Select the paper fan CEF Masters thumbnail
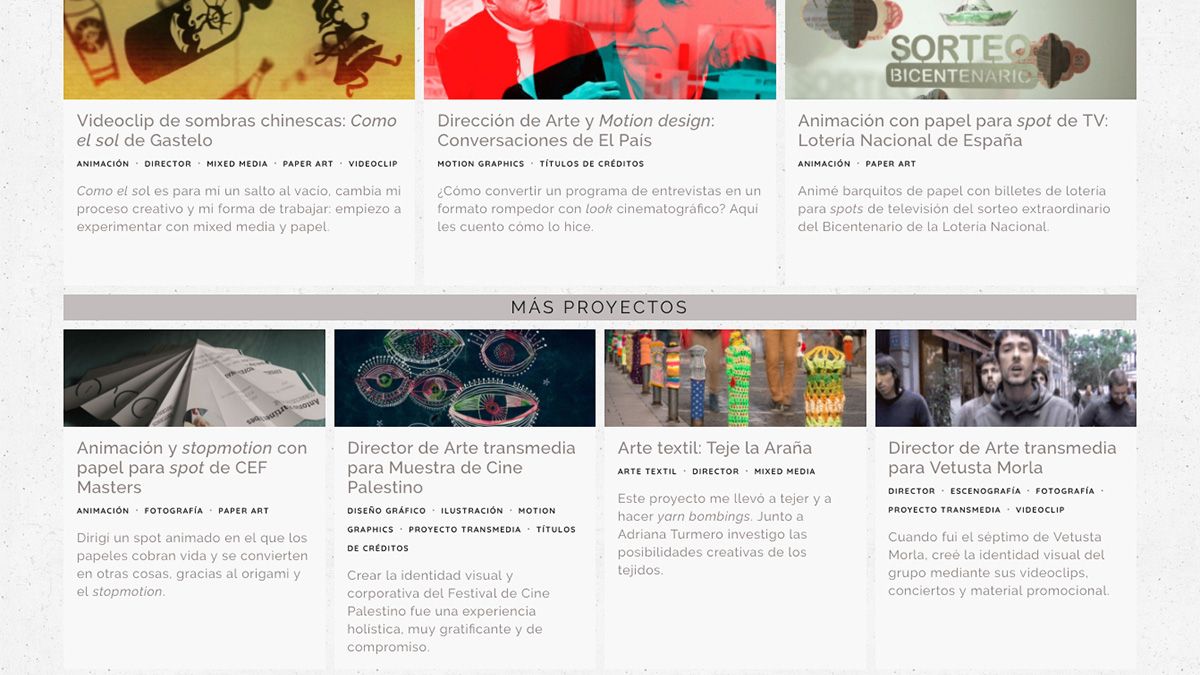The height and width of the screenshot is (675, 1200). (x=194, y=378)
